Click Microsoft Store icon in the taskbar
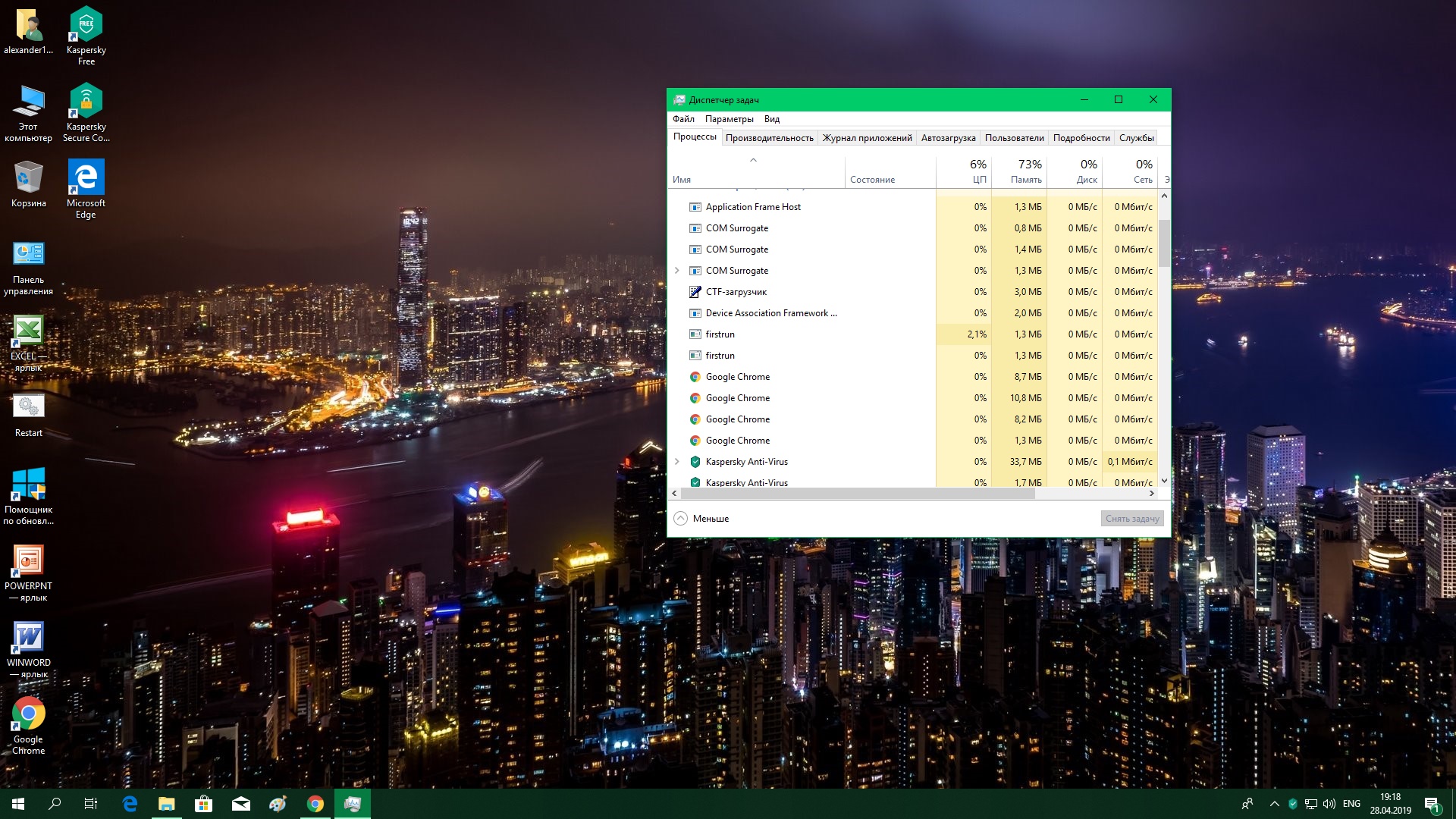The height and width of the screenshot is (819, 1456). 203,804
